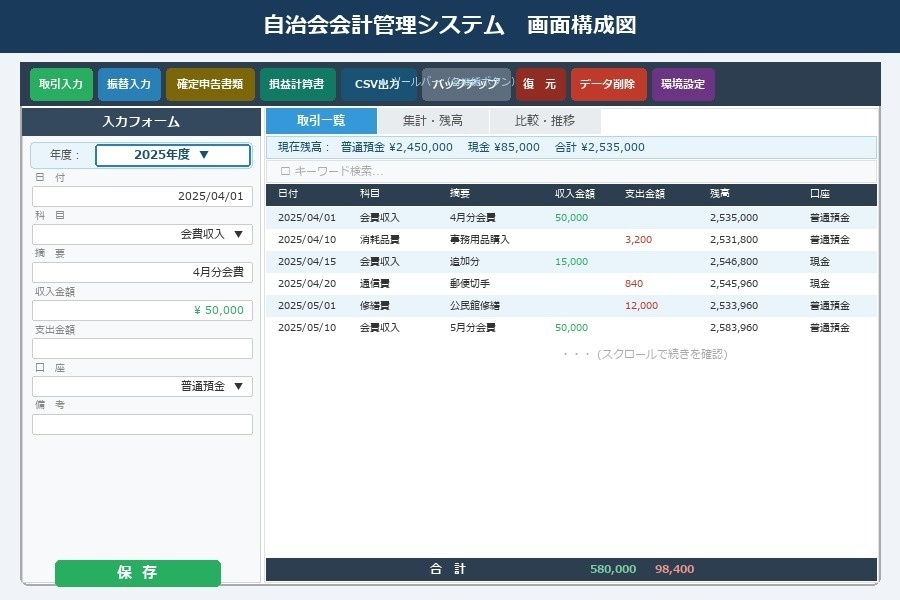Click データ削除 to delete data
Viewport: 900px width, 600px height.
point(607,85)
